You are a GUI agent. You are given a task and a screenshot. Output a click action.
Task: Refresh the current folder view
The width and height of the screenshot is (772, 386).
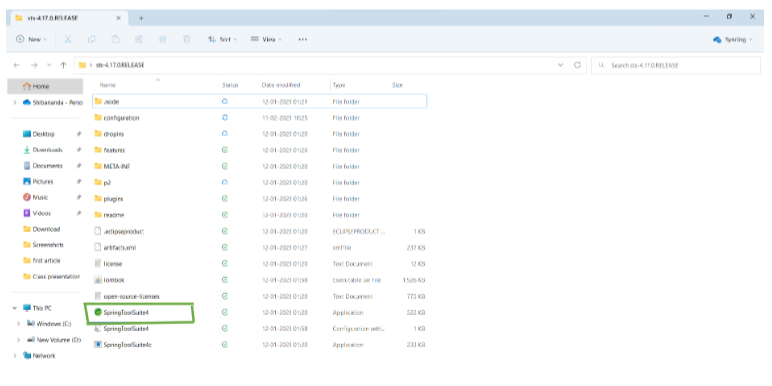coord(578,65)
